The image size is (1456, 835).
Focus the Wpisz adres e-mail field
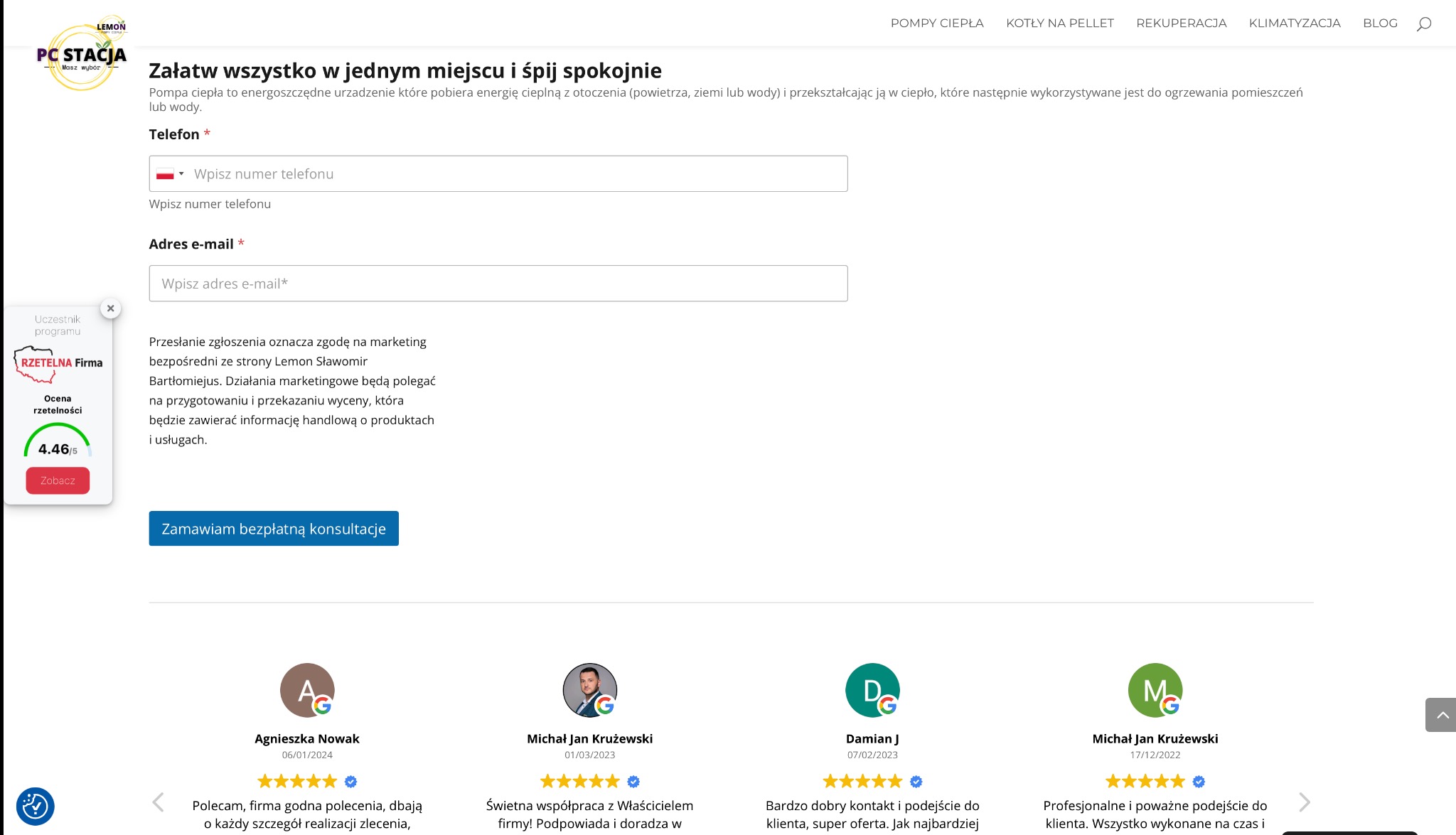tap(498, 283)
